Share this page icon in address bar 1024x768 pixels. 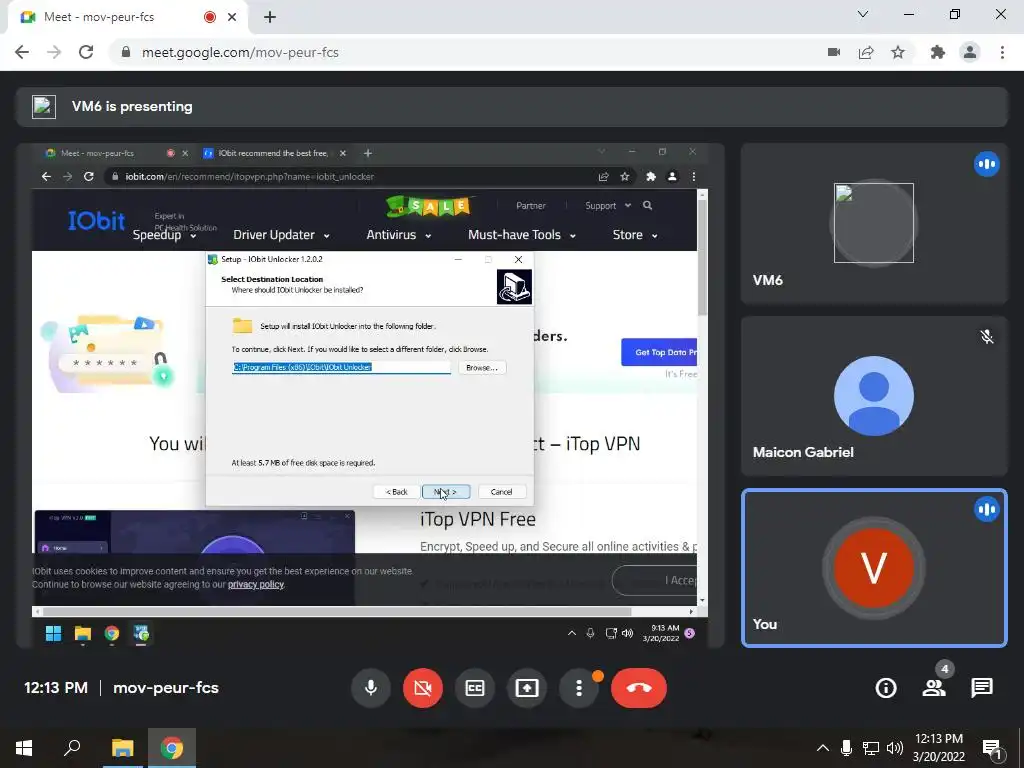click(866, 52)
